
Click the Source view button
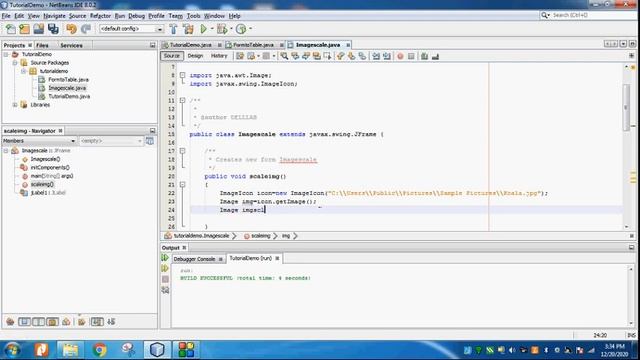pos(171,56)
